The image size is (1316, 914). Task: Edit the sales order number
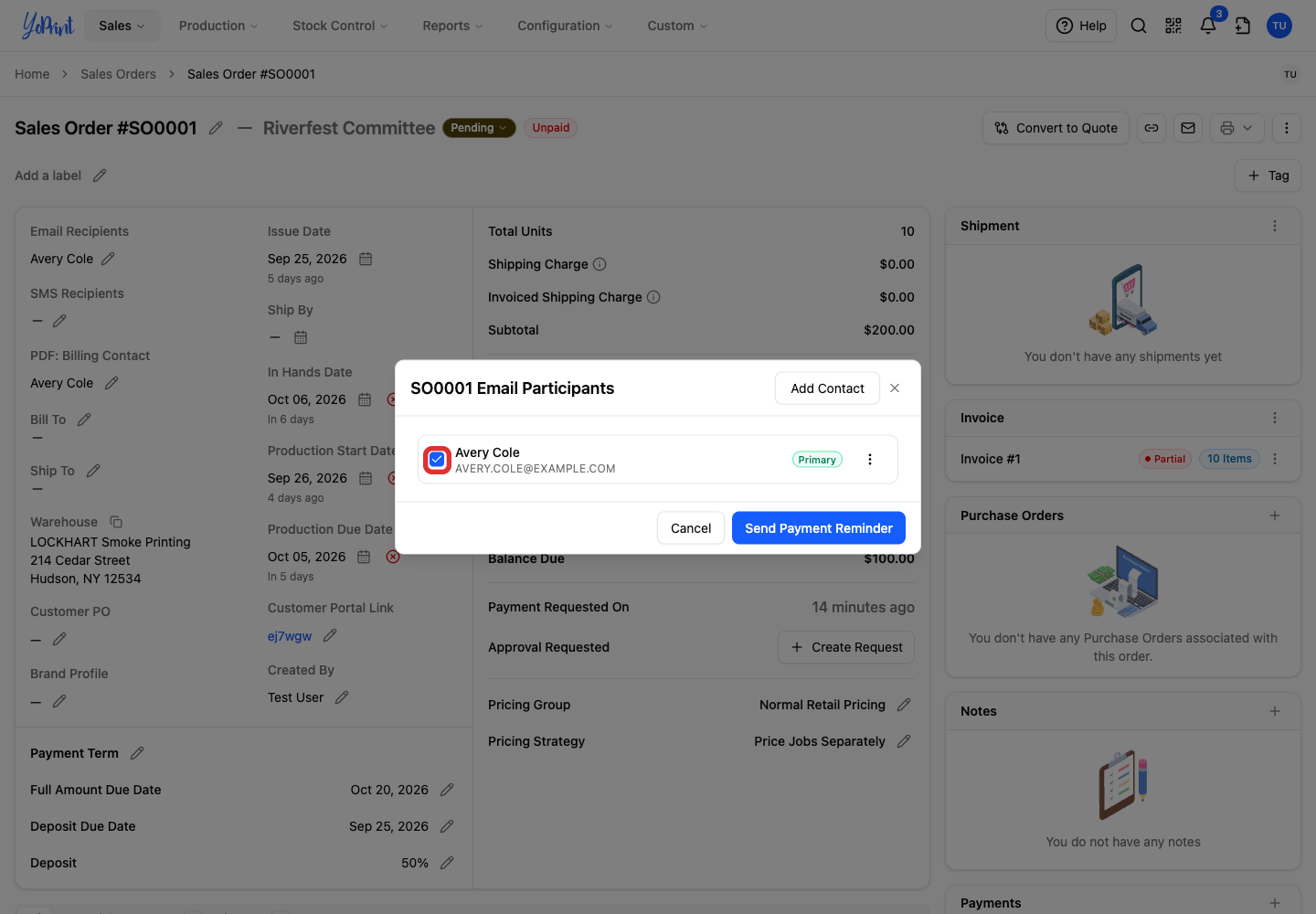point(216,128)
